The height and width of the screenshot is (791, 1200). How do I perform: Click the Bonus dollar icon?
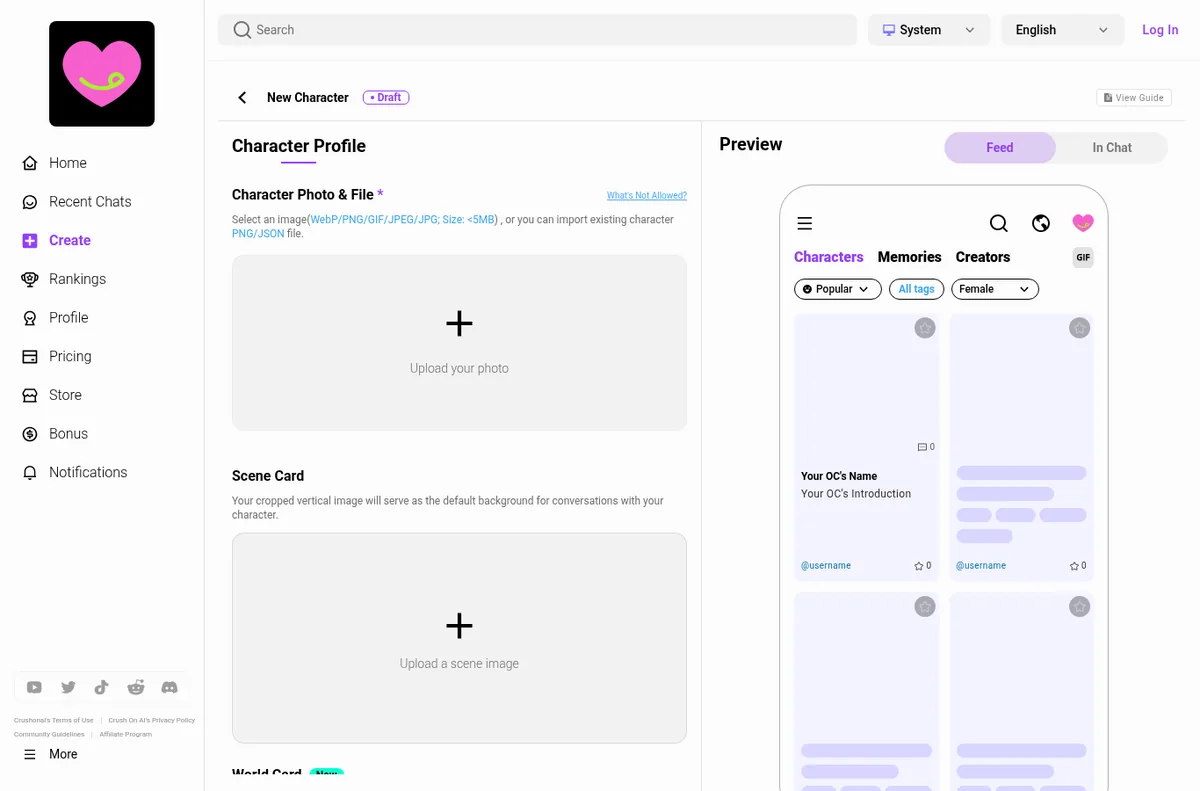tap(30, 434)
